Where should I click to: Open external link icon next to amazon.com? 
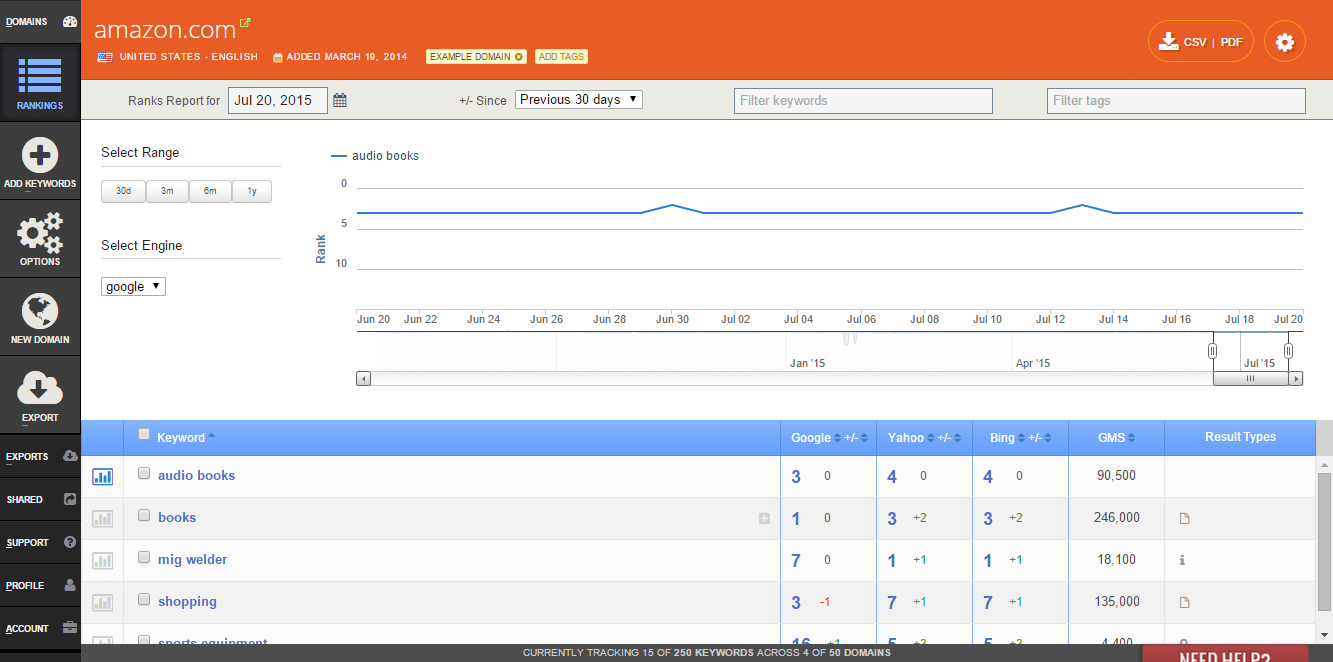[x=246, y=23]
